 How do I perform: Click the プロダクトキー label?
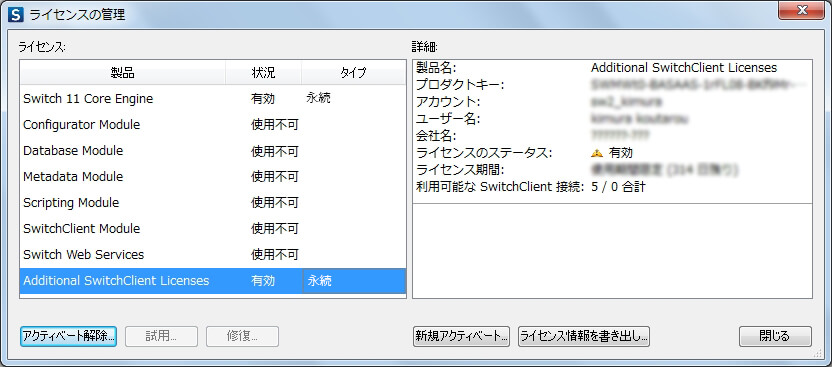click(460, 85)
